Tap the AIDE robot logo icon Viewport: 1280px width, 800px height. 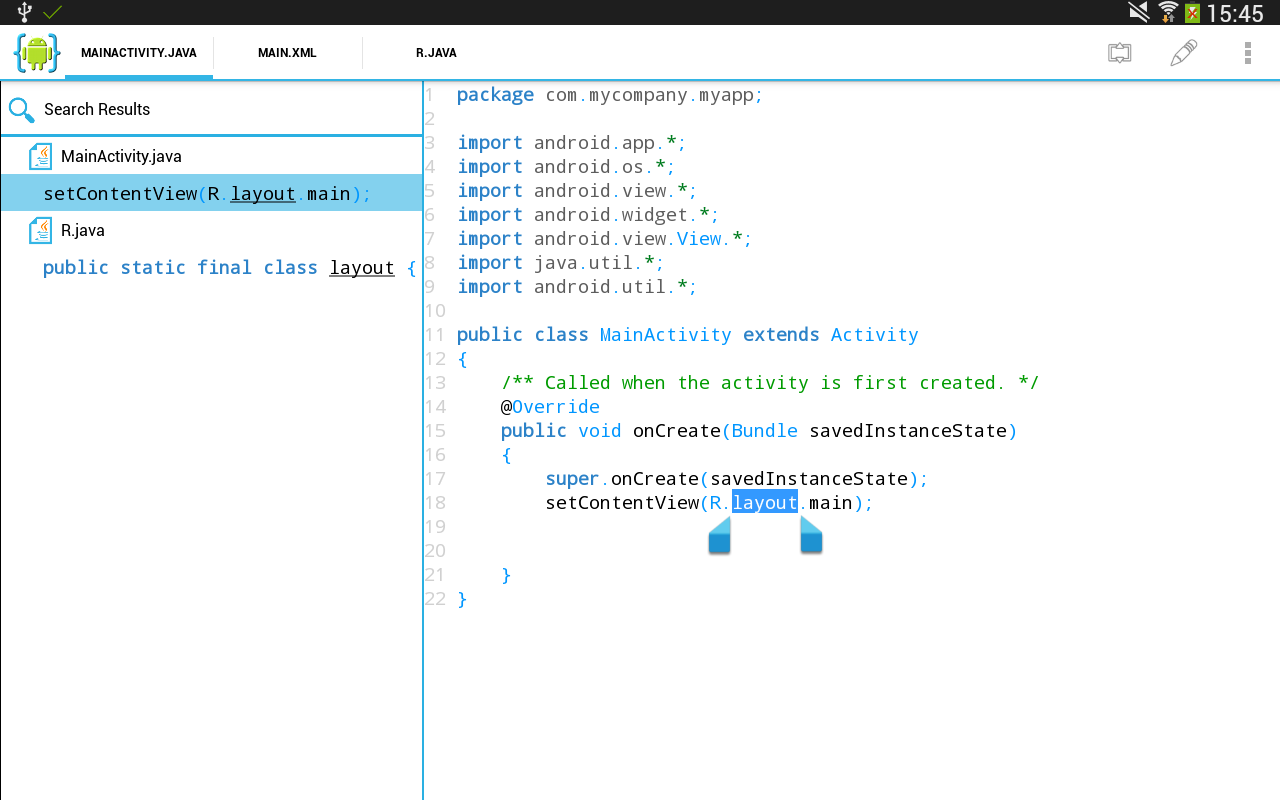pos(36,52)
